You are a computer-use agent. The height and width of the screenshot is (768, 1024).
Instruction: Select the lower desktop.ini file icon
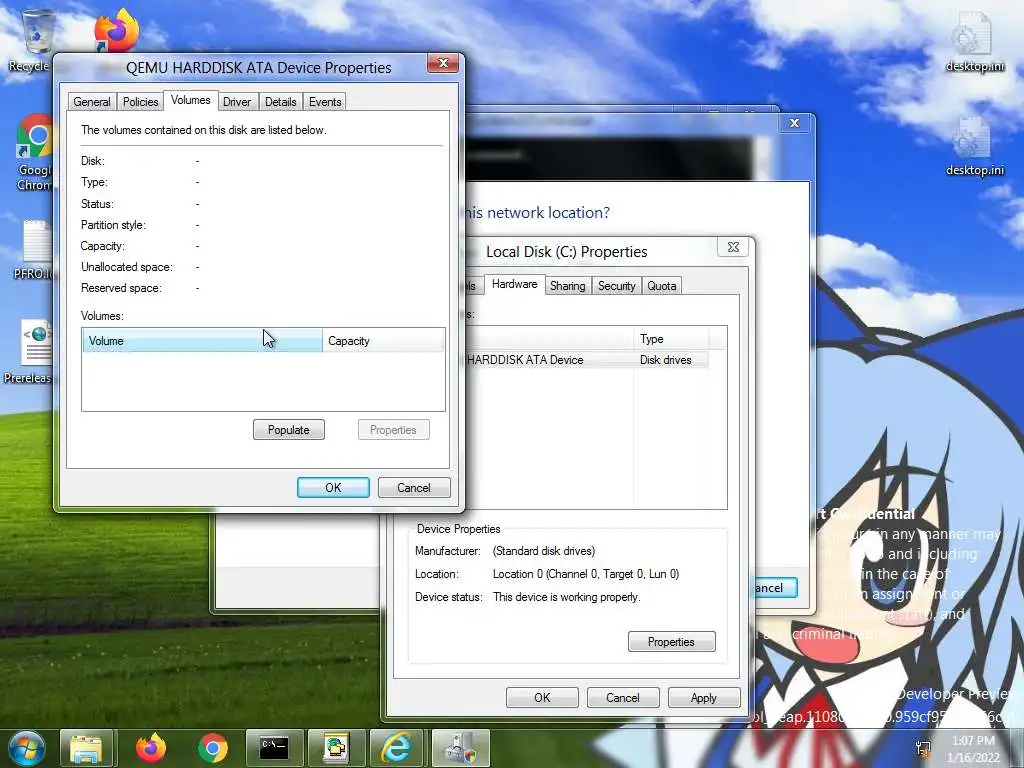(974, 146)
